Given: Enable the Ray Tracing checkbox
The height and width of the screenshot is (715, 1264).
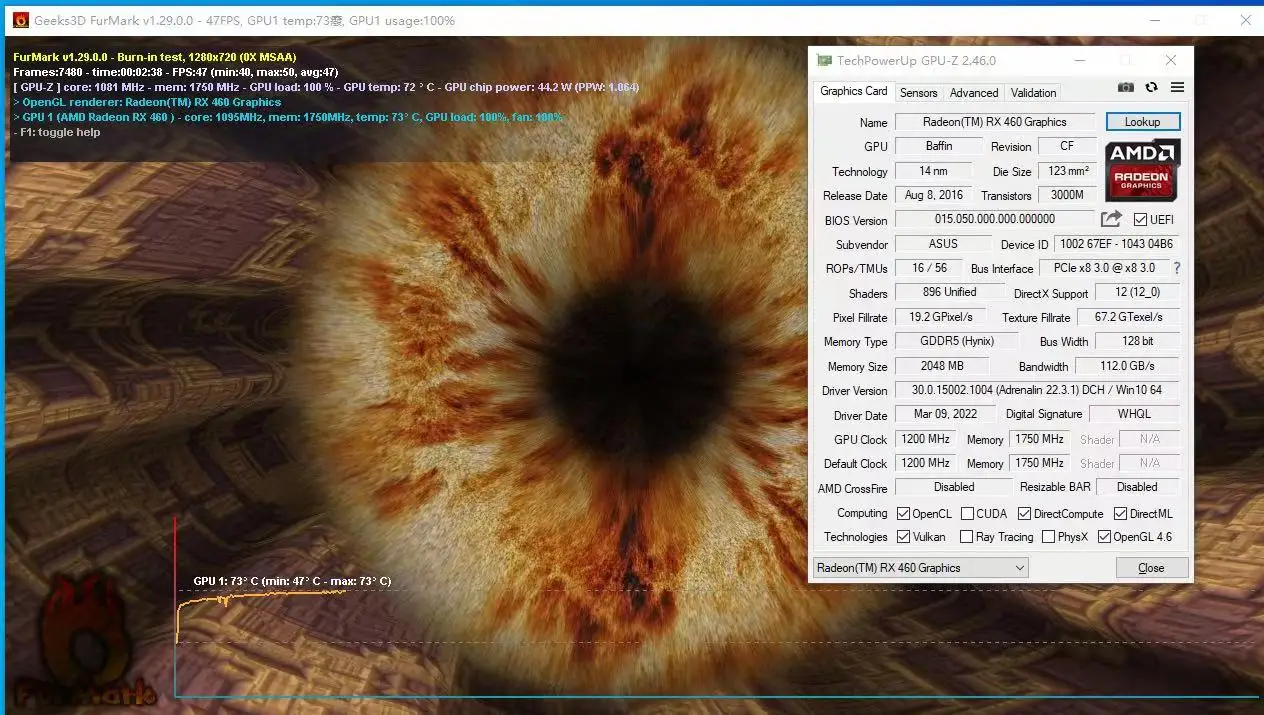Looking at the screenshot, I should click(966, 537).
